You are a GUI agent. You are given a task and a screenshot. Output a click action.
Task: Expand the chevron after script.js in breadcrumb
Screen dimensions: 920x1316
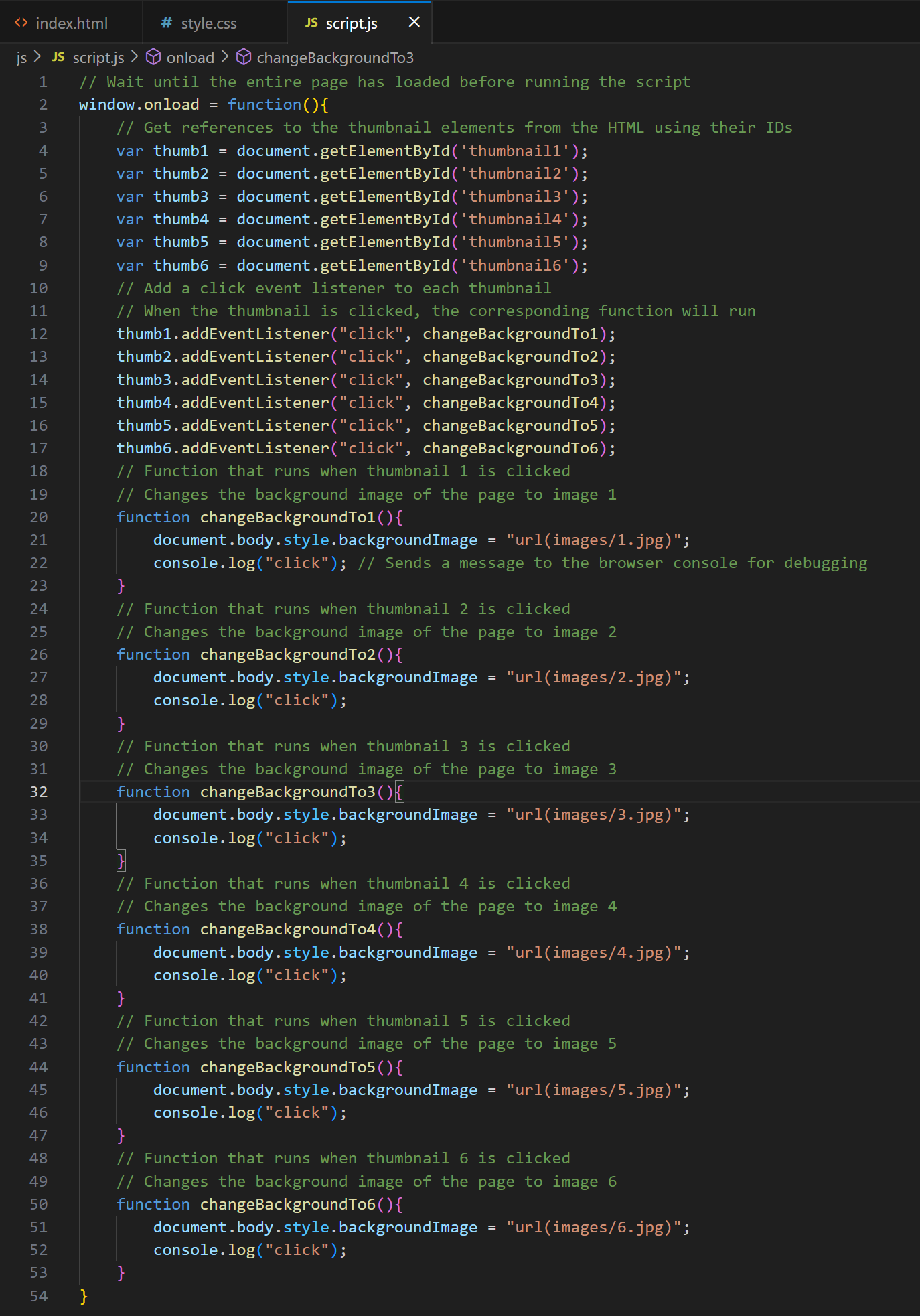pos(135,58)
